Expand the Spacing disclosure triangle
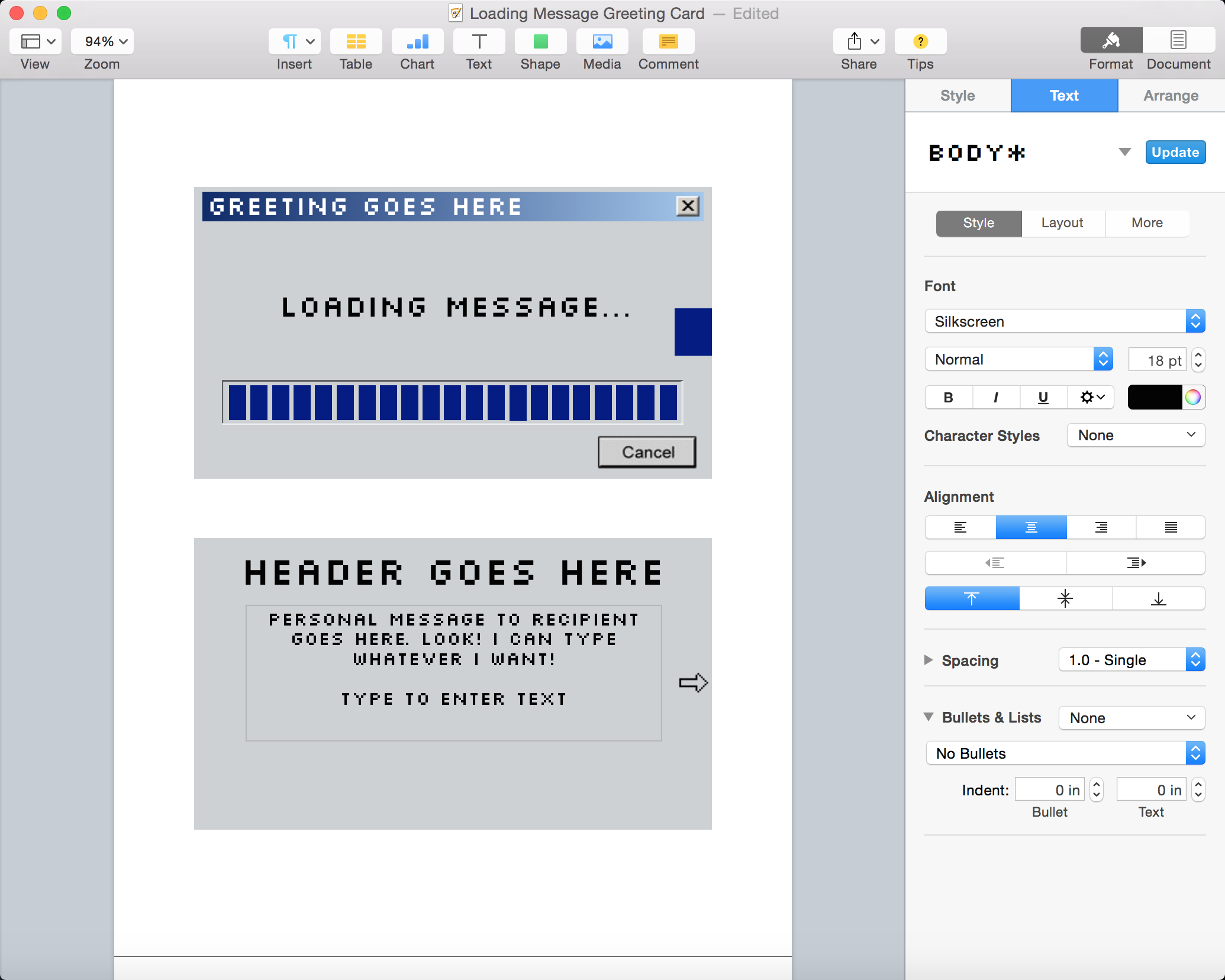1225x980 pixels. 929,660
